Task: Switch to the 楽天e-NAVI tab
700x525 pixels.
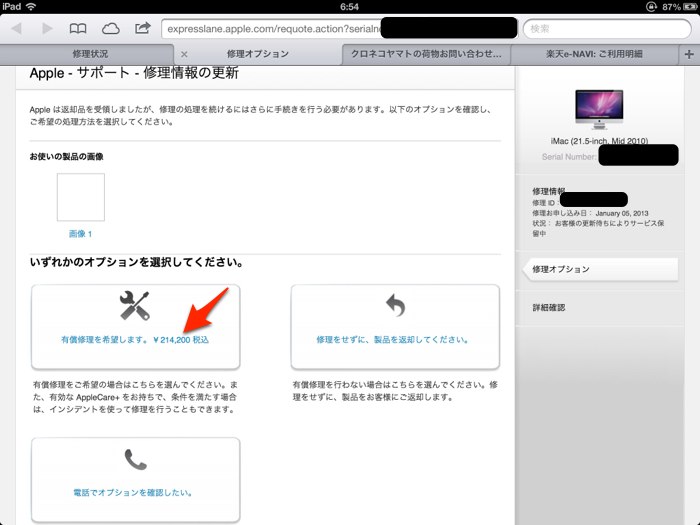Action: (x=594, y=54)
